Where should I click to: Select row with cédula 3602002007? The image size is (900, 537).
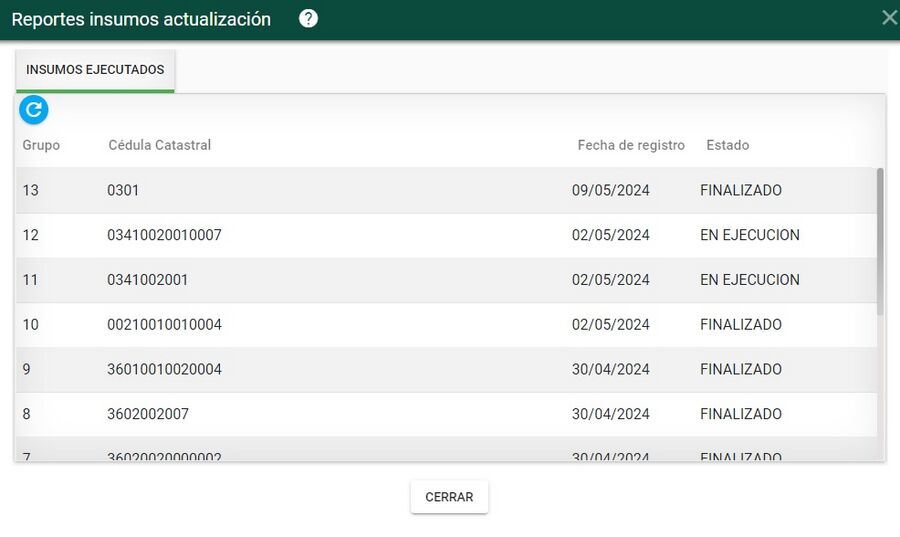(446, 414)
